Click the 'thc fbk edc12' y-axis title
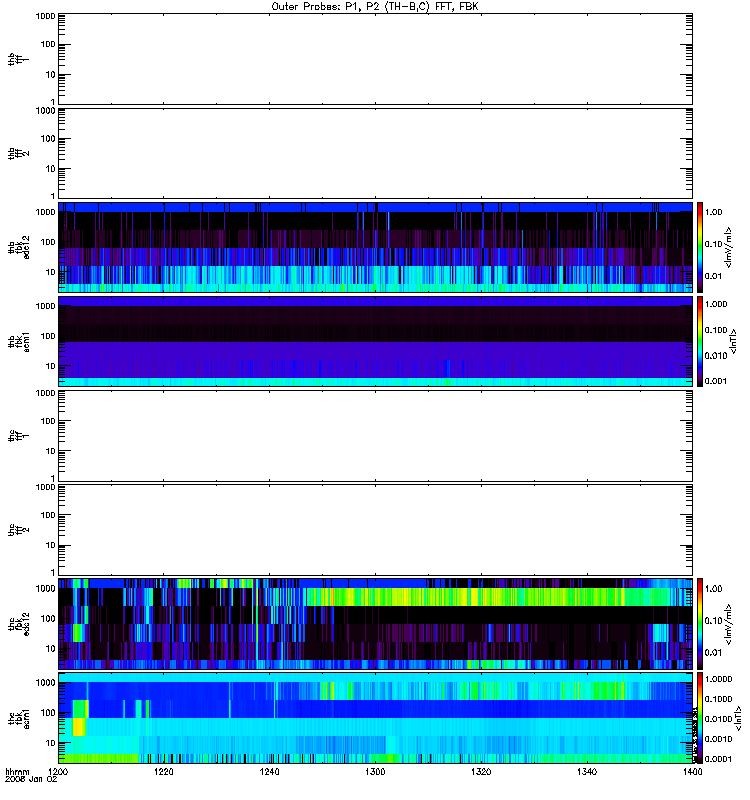The width and height of the screenshot is (750, 800). point(19,623)
